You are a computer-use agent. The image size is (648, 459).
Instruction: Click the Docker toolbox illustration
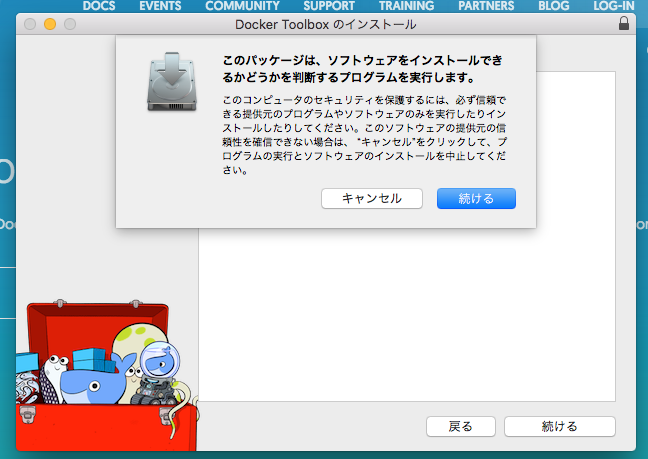(107, 375)
